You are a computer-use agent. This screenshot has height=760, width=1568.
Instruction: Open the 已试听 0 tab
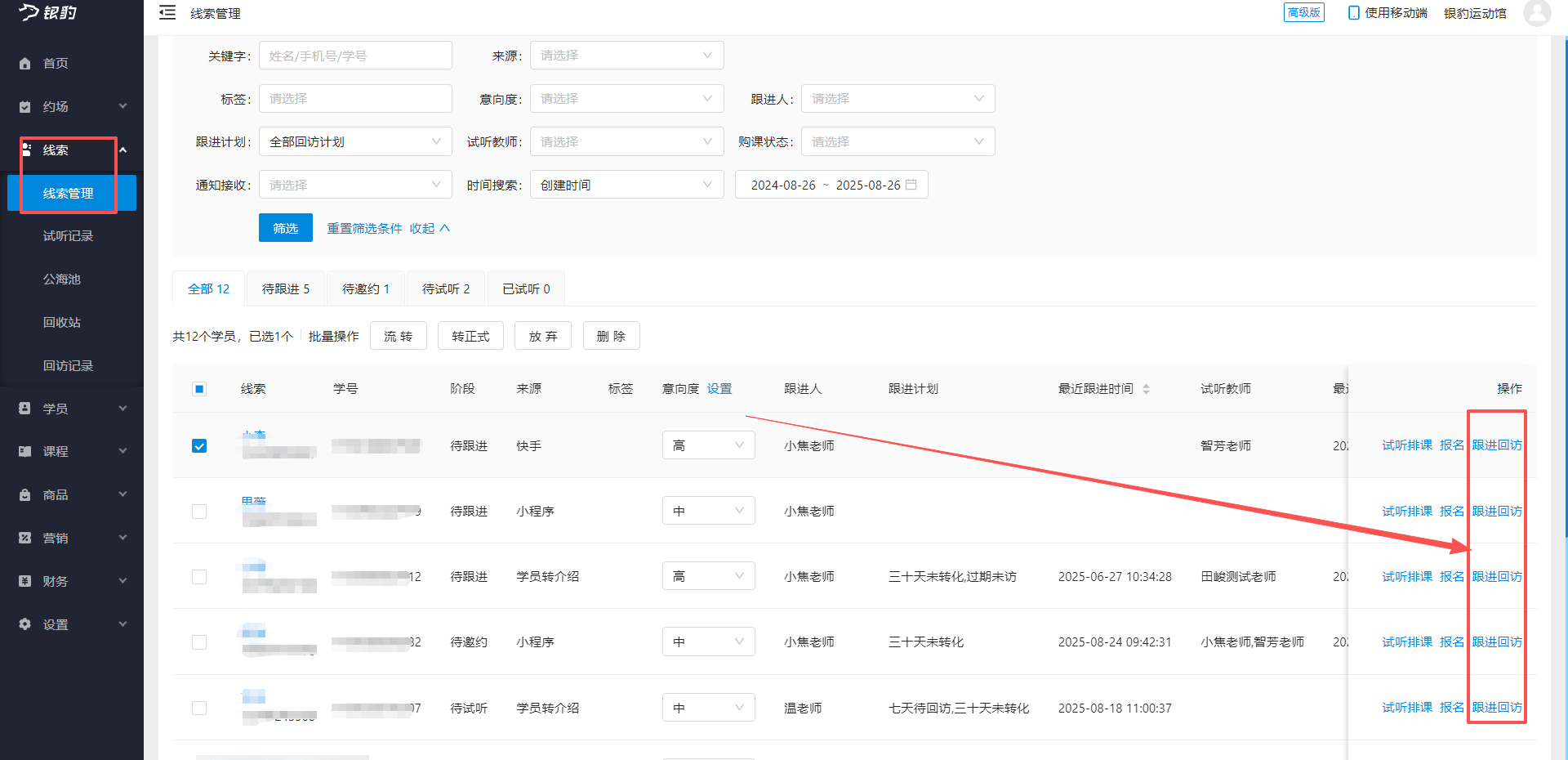[525, 288]
